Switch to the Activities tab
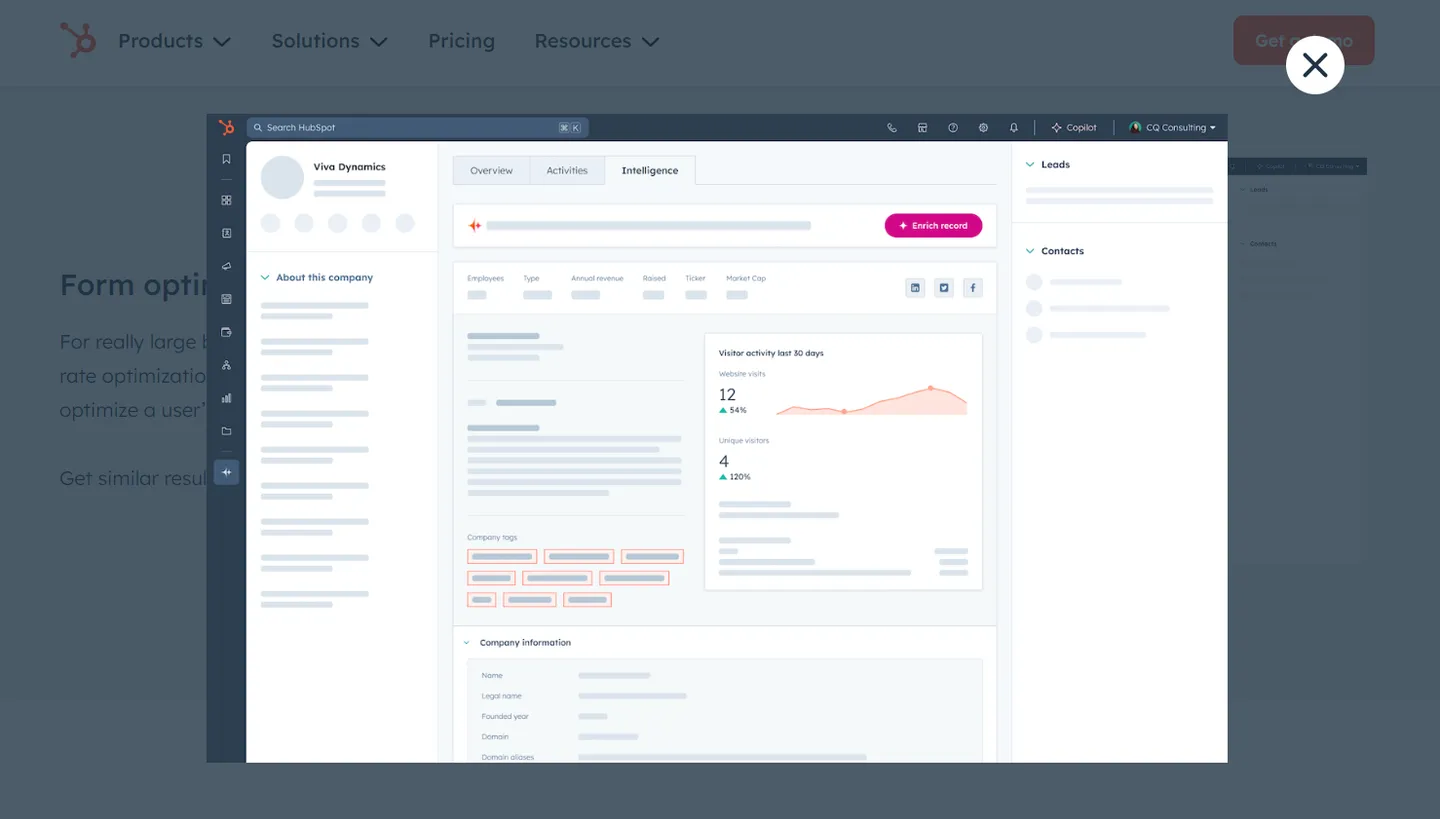Image resolution: width=1440 pixels, height=819 pixels. coord(567,170)
